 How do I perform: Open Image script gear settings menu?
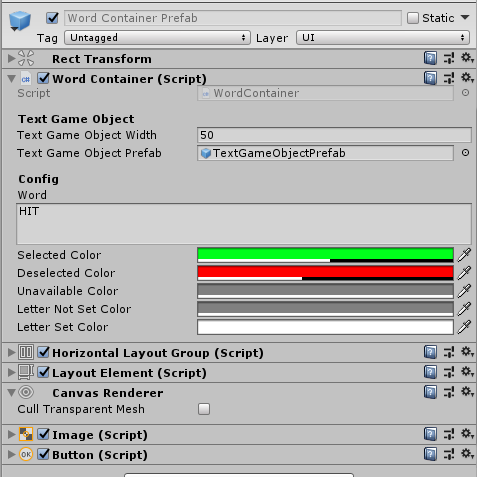click(x=467, y=434)
